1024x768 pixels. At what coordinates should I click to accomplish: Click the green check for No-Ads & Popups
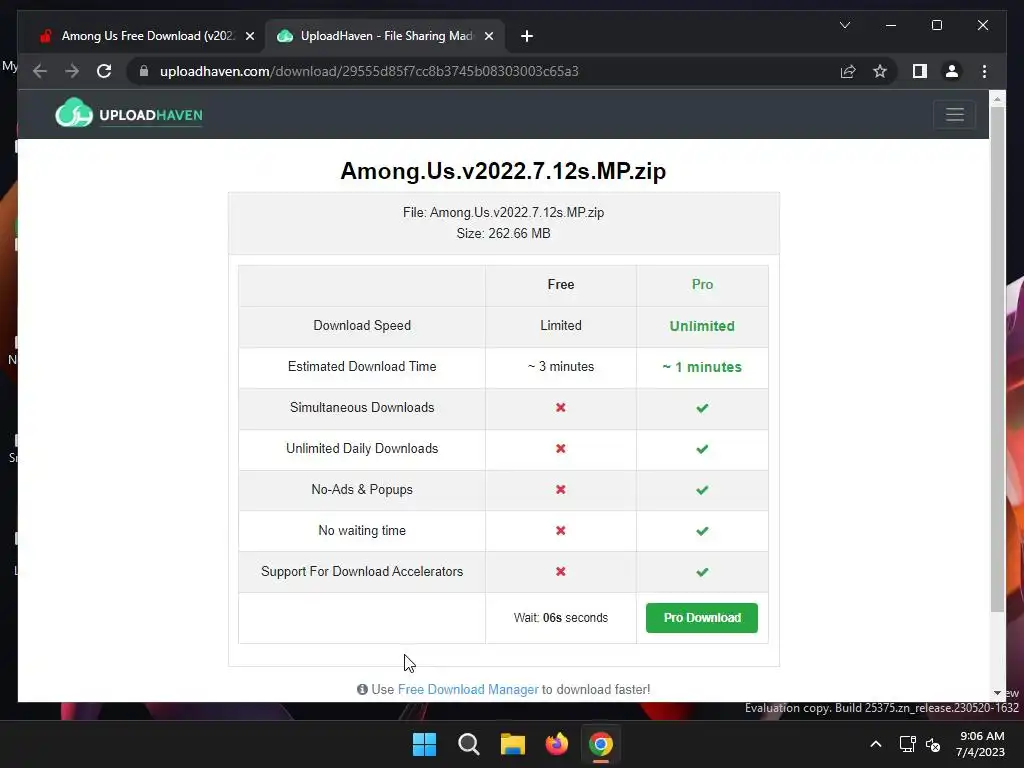pyautogui.click(x=702, y=490)
